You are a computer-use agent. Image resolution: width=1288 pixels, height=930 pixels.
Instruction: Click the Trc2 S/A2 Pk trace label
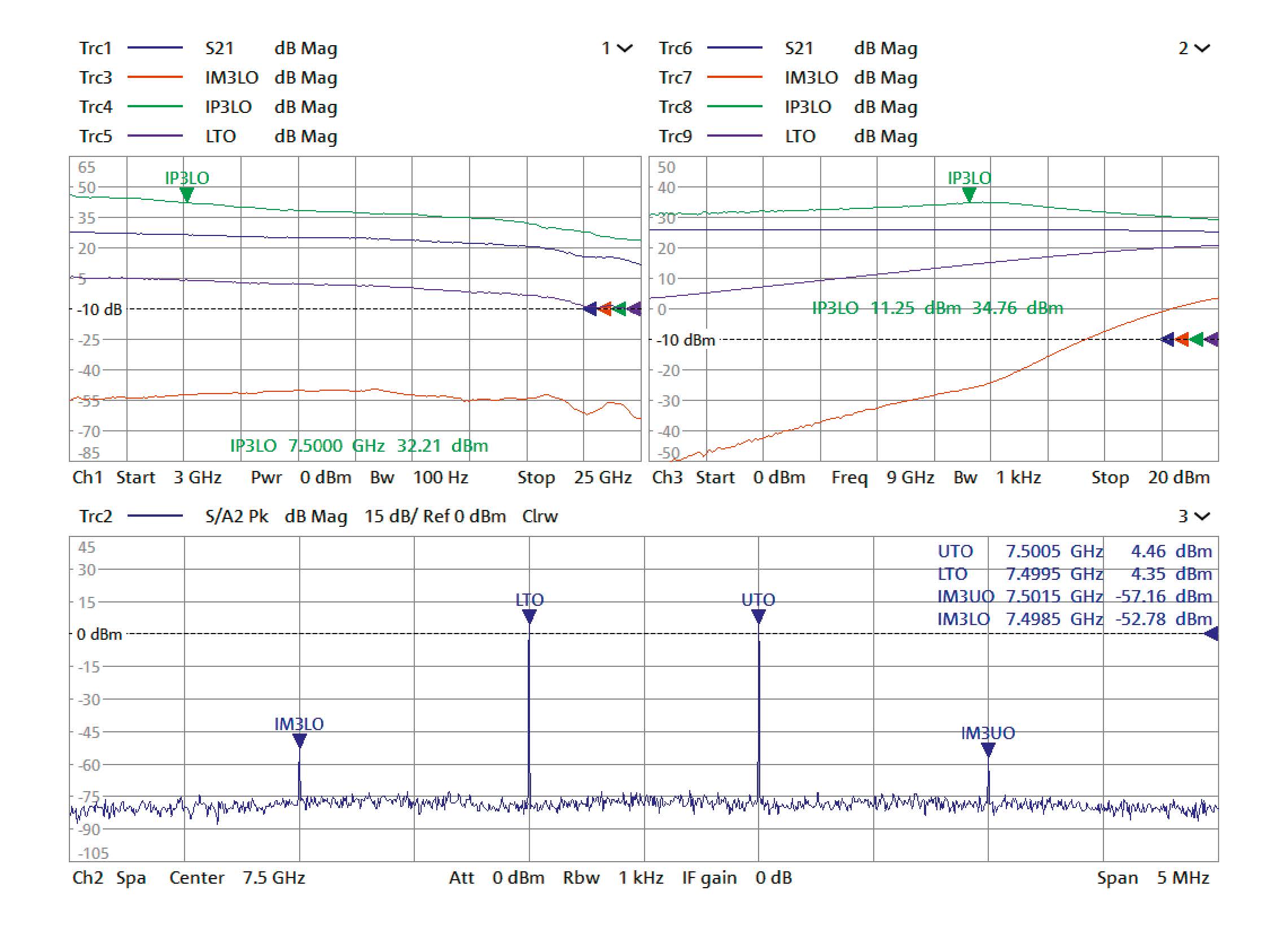click(95, 517)
